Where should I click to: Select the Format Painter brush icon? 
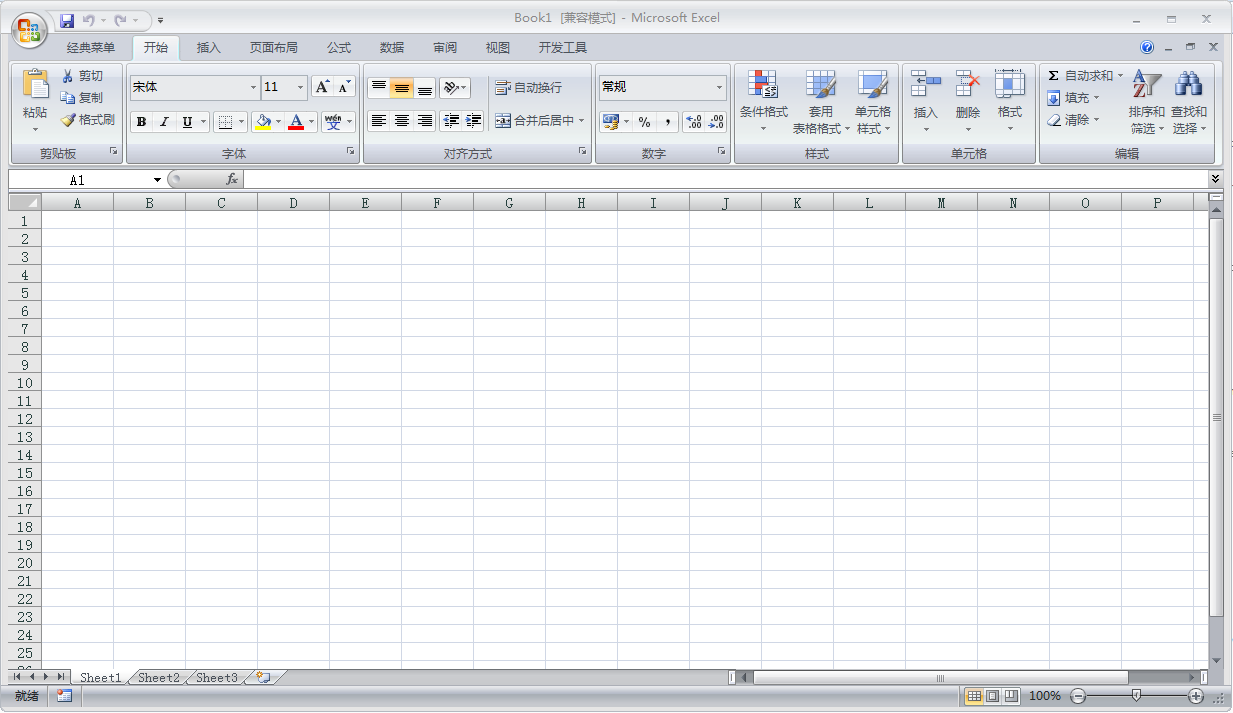pos(68,120)
